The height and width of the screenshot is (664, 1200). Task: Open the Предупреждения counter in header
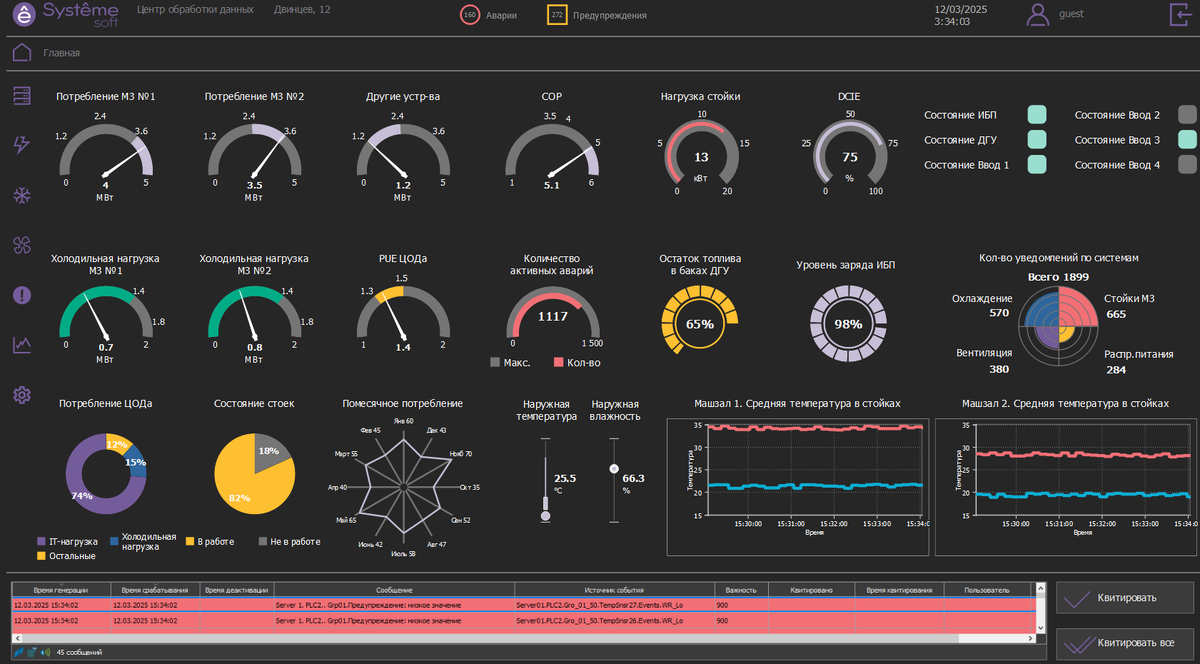point(596,15)
